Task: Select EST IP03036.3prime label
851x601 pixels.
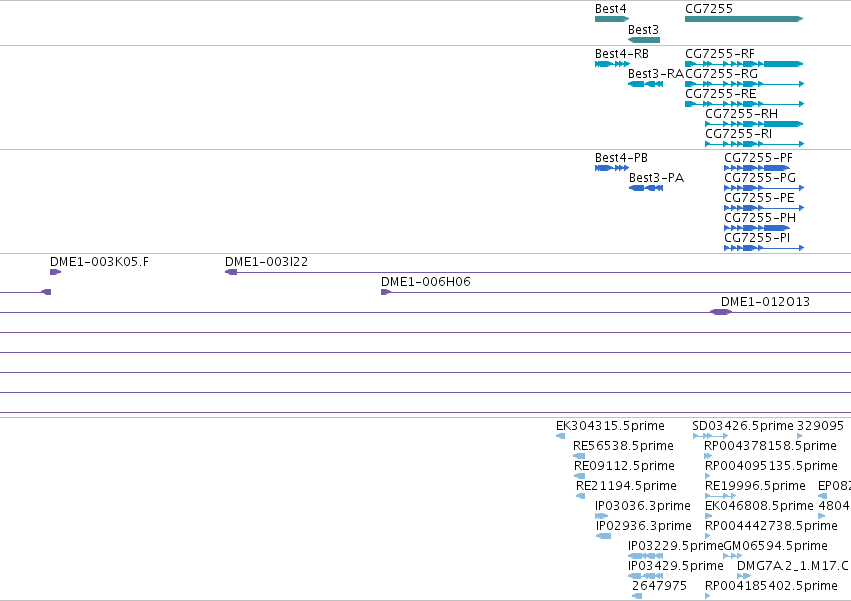Action: 643,507
